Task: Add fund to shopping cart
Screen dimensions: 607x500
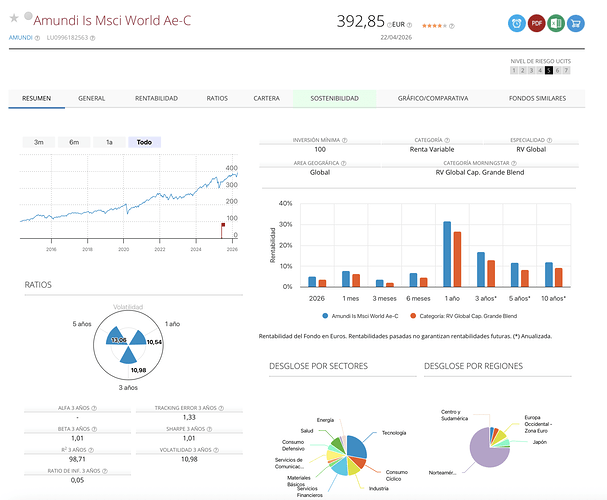Action: (x=576, y=24)
